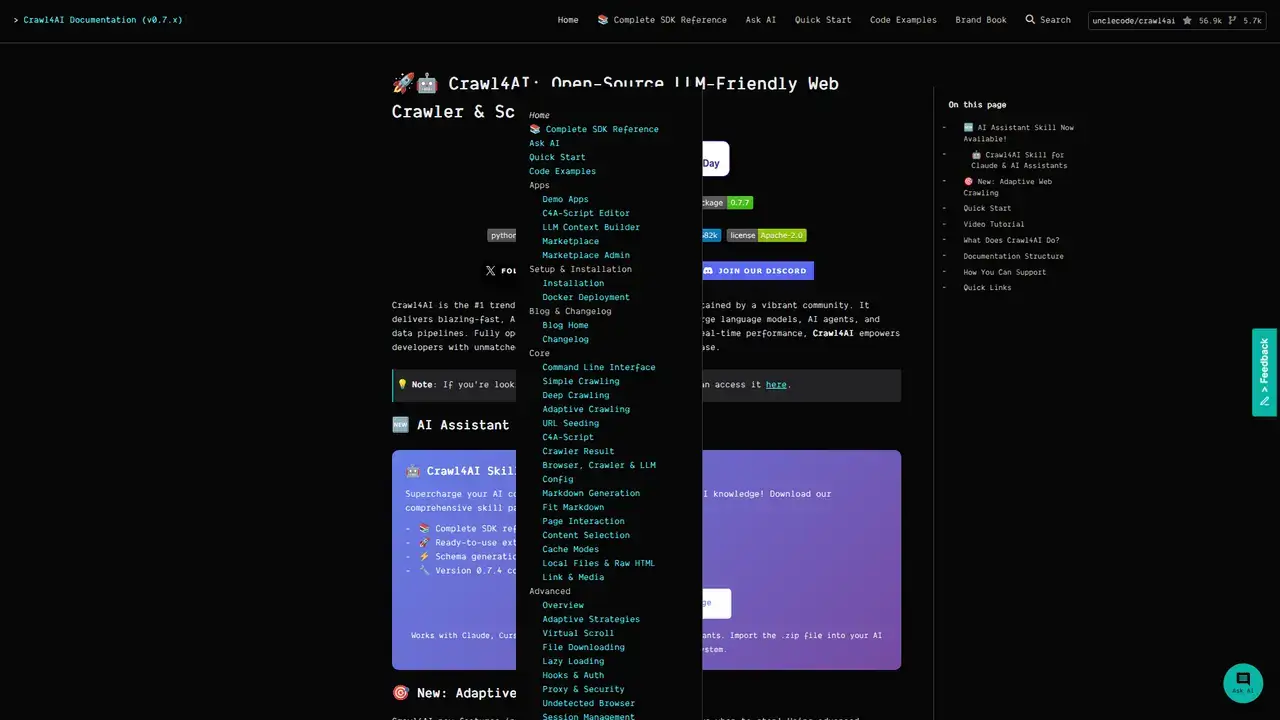Expand Setup & Installation in the menu
Image resolution: width=1280 pixels, height=720 pixels.
[x=580, y=269]
